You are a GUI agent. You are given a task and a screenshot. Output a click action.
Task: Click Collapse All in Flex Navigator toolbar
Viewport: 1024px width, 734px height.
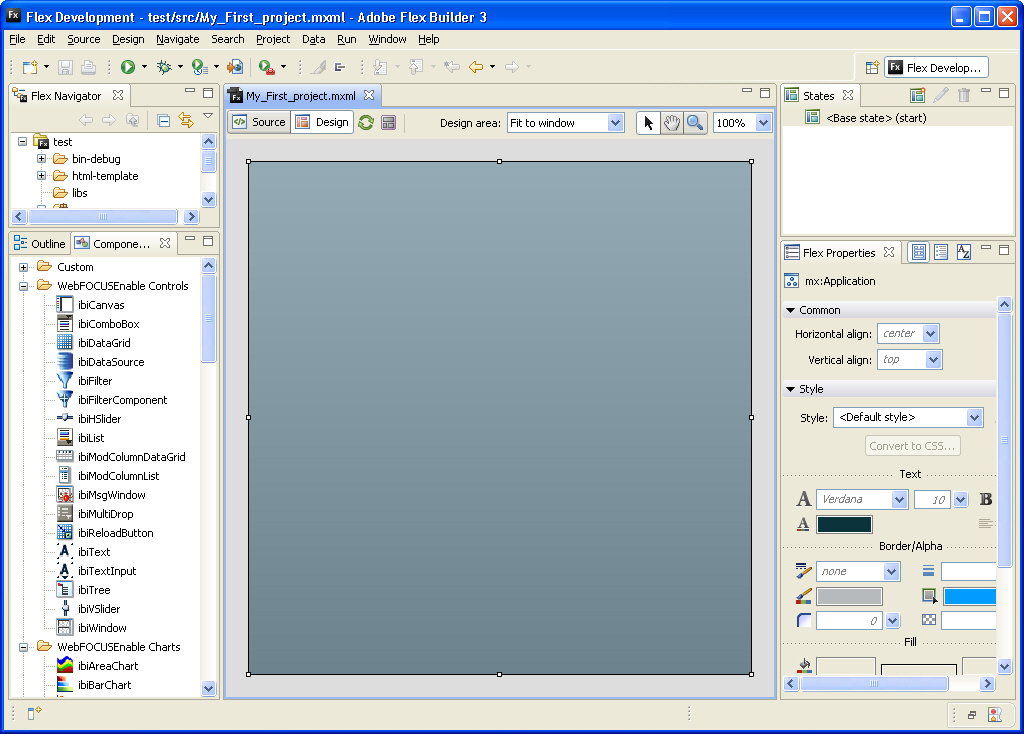[x=164, y=120]
